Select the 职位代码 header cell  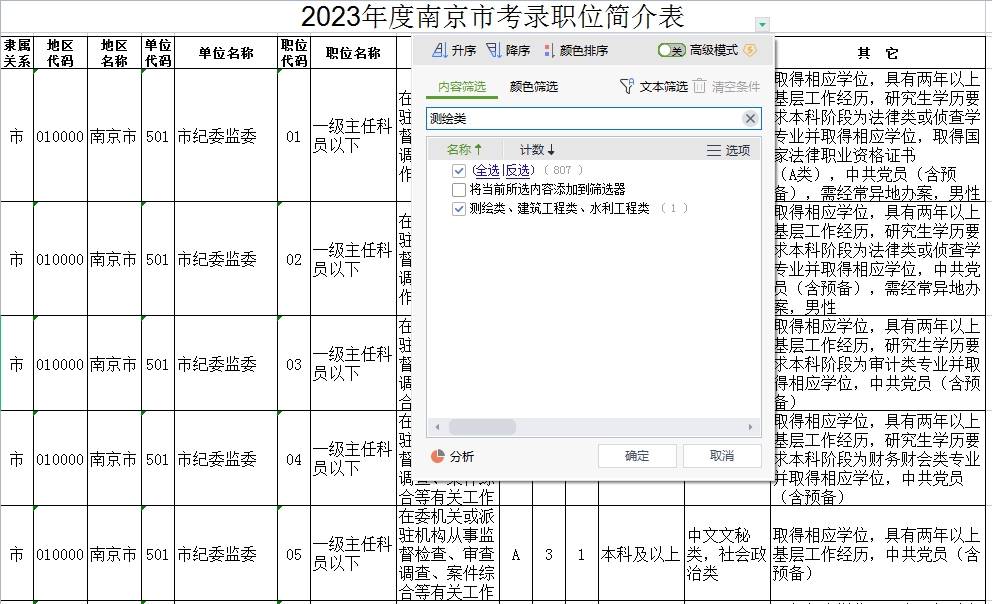pos(294,52)
